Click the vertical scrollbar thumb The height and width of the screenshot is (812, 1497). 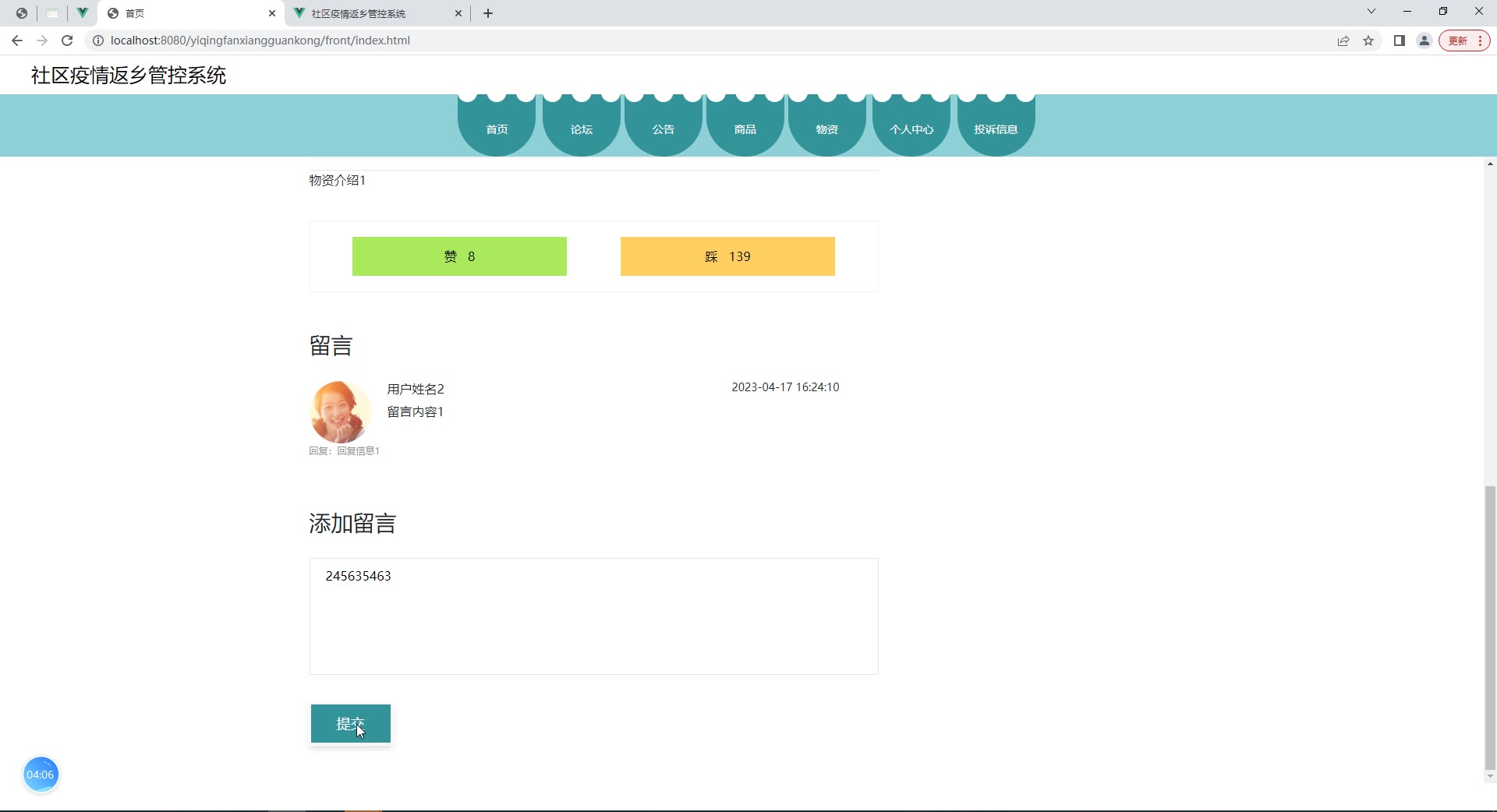point(1490,627)
